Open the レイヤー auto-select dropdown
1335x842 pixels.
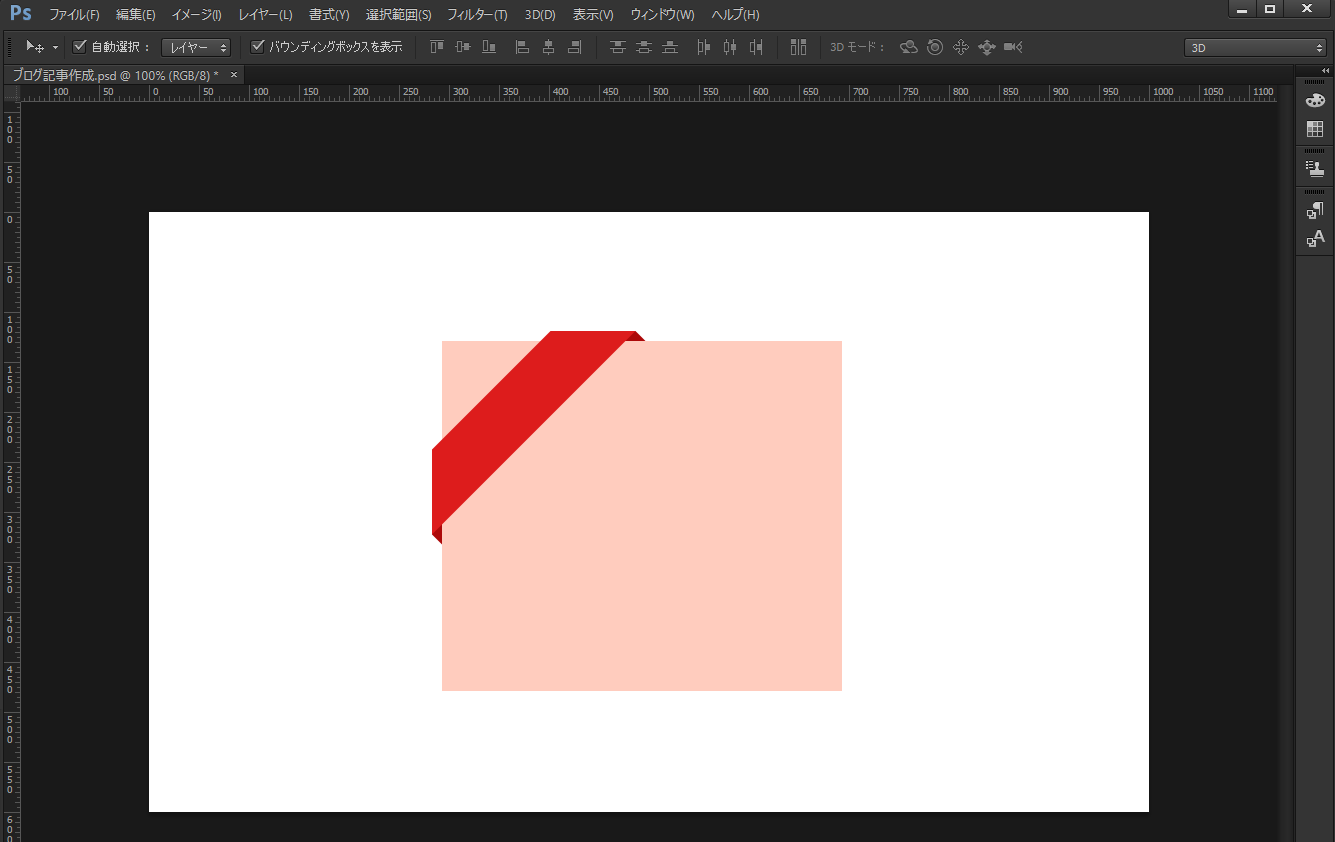click(196, 47)
